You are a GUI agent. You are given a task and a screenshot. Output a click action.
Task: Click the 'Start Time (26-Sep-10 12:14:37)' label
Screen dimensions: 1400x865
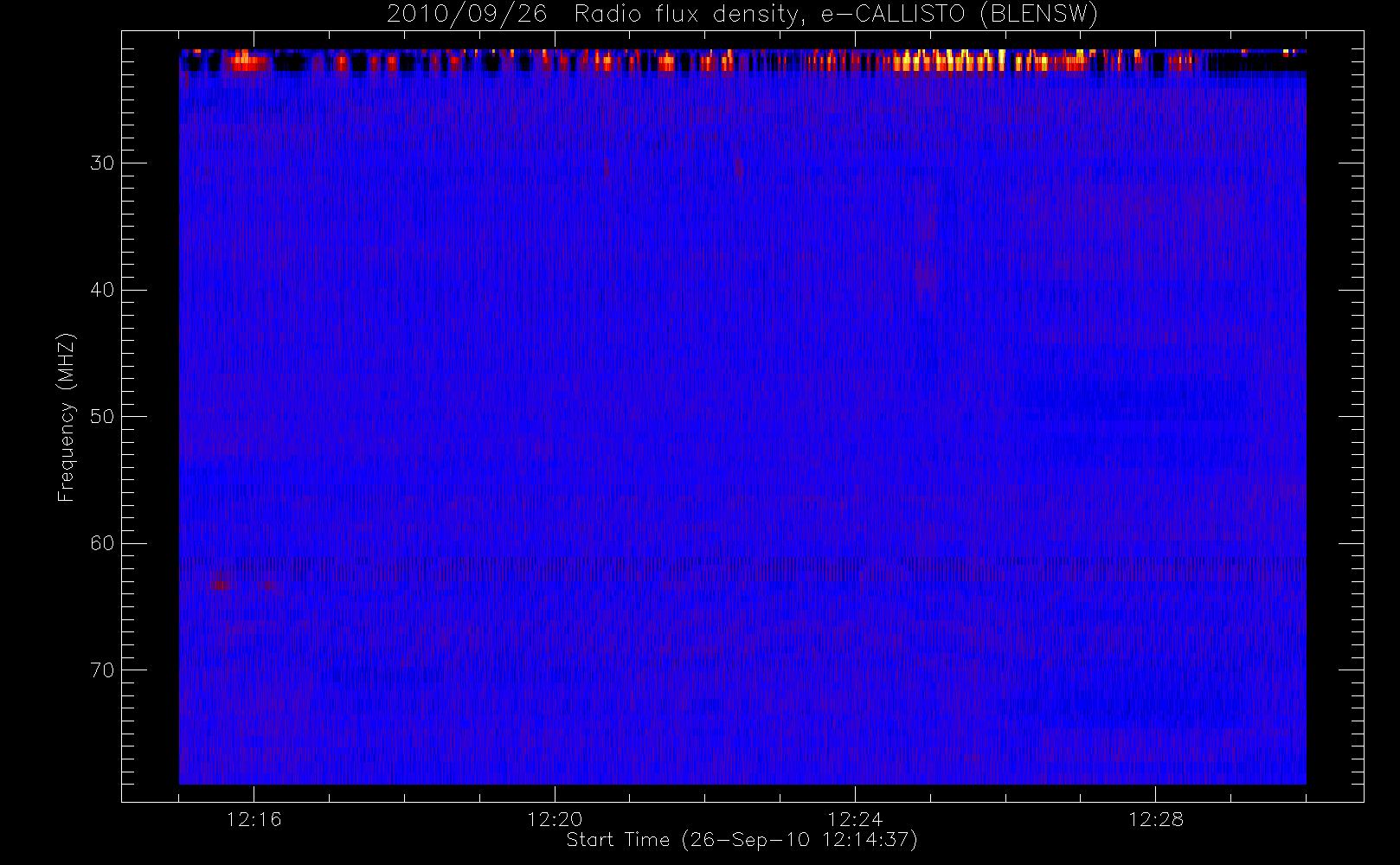pyautogui.click(x=742, y=840)
